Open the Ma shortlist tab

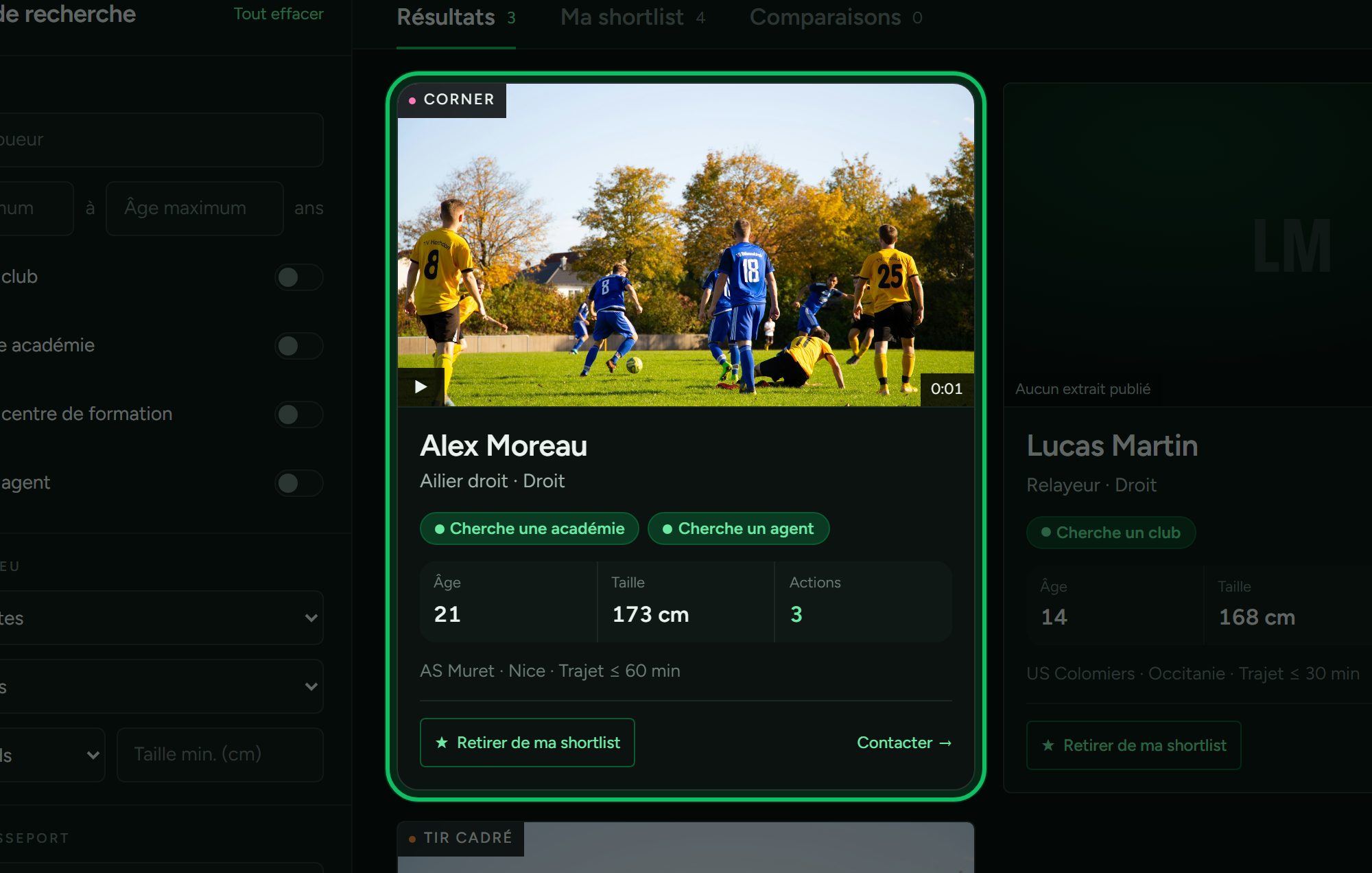[632, 18]
